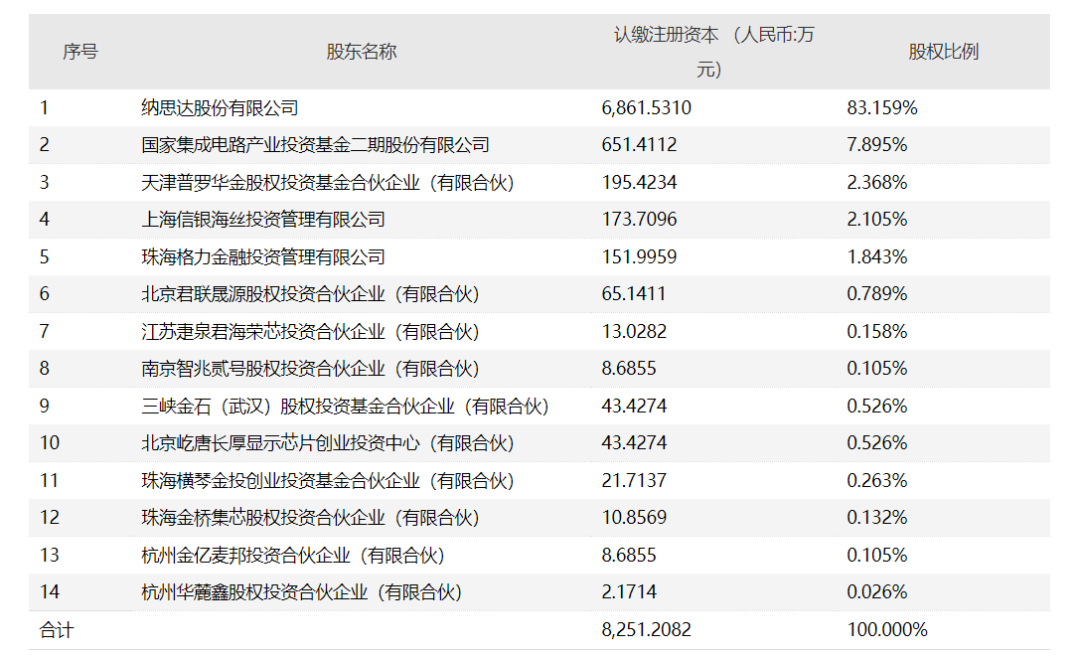Click percentage 0.158%
This screenshot has height=658, width=1080.
[877, 331]
